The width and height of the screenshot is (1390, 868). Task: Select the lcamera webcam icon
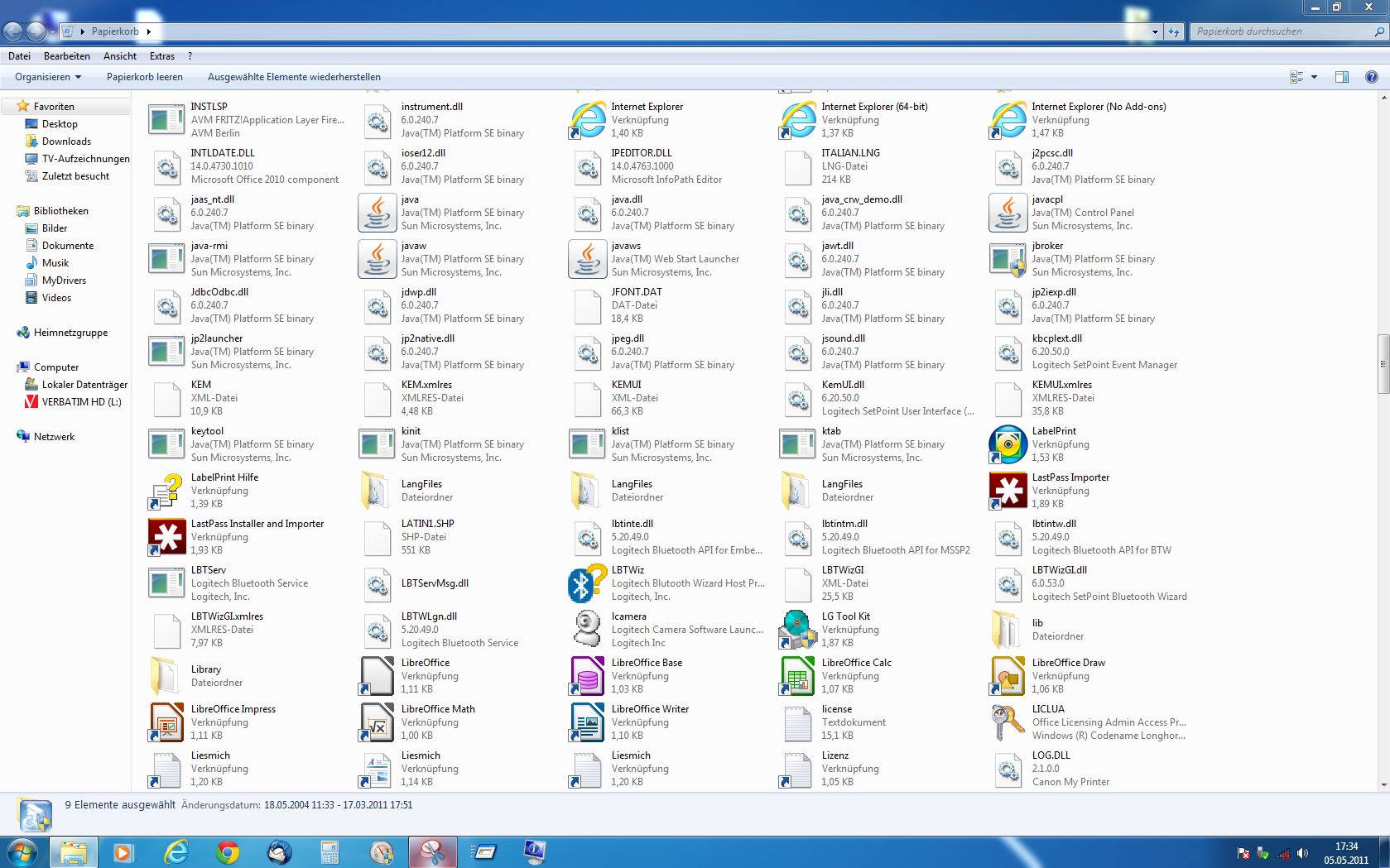coord(587,630)
